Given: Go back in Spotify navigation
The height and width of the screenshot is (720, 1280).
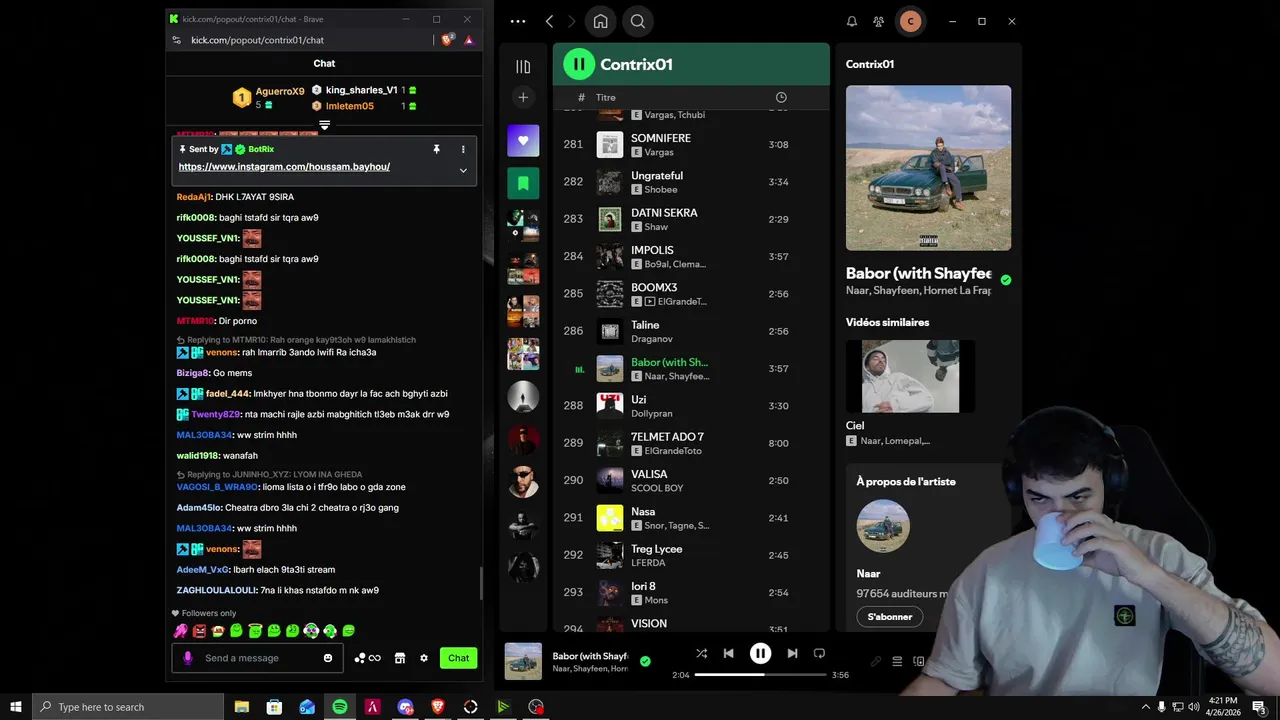Looking at the screenshot, I should (x=549, y=21).
